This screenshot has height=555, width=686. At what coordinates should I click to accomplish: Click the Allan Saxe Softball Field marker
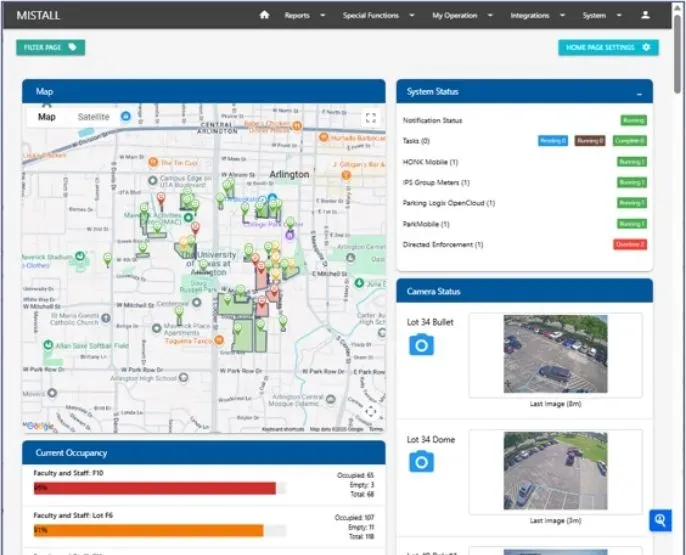pyautogui.click(x=48, y=345)
